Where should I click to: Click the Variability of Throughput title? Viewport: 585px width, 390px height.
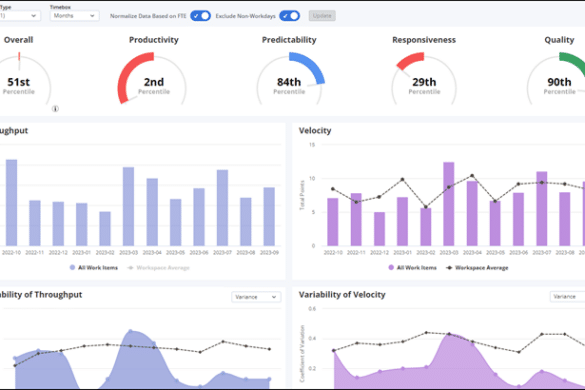click(x=41, y=295)
